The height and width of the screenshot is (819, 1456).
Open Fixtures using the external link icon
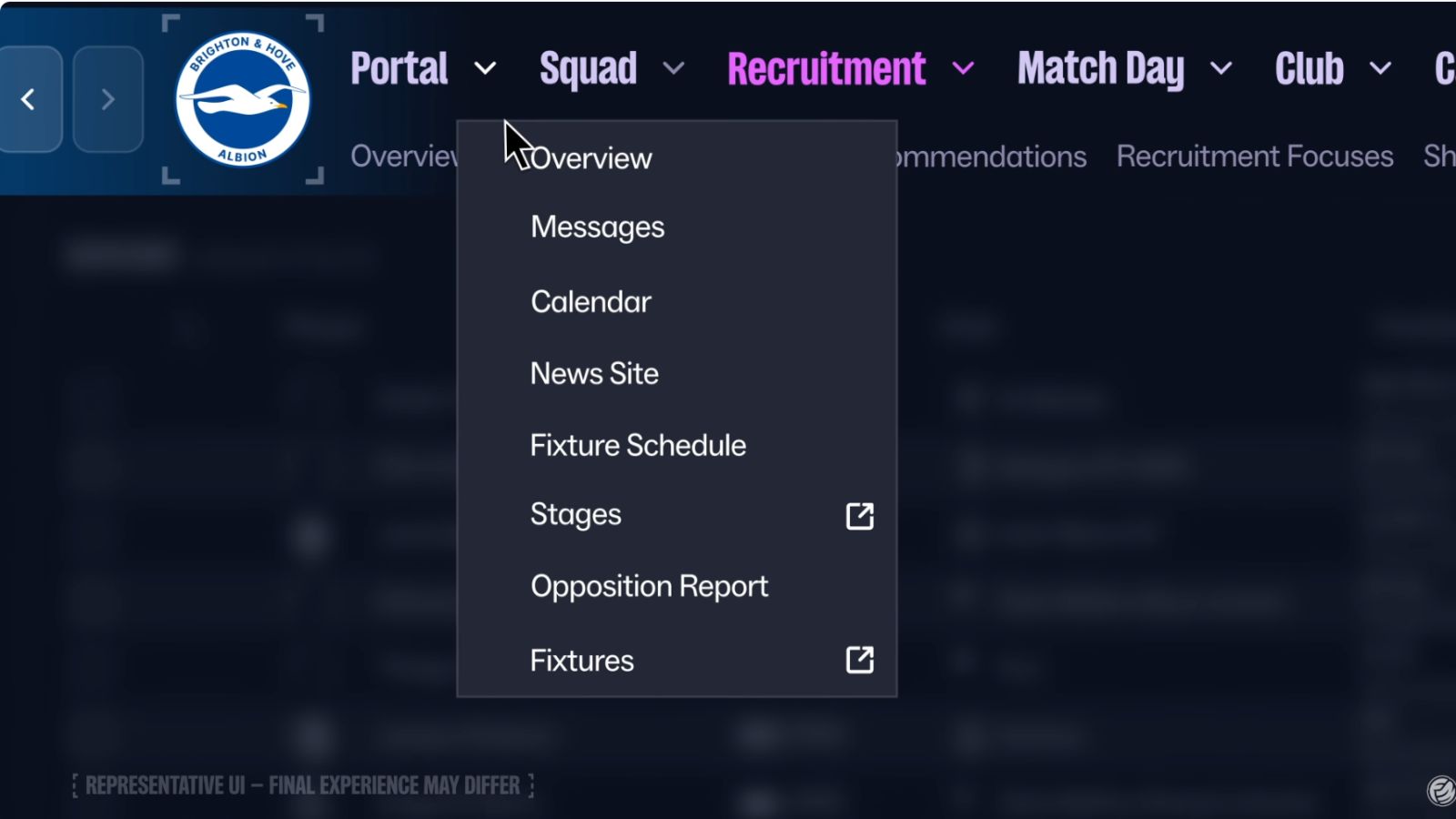coord(859,661)
